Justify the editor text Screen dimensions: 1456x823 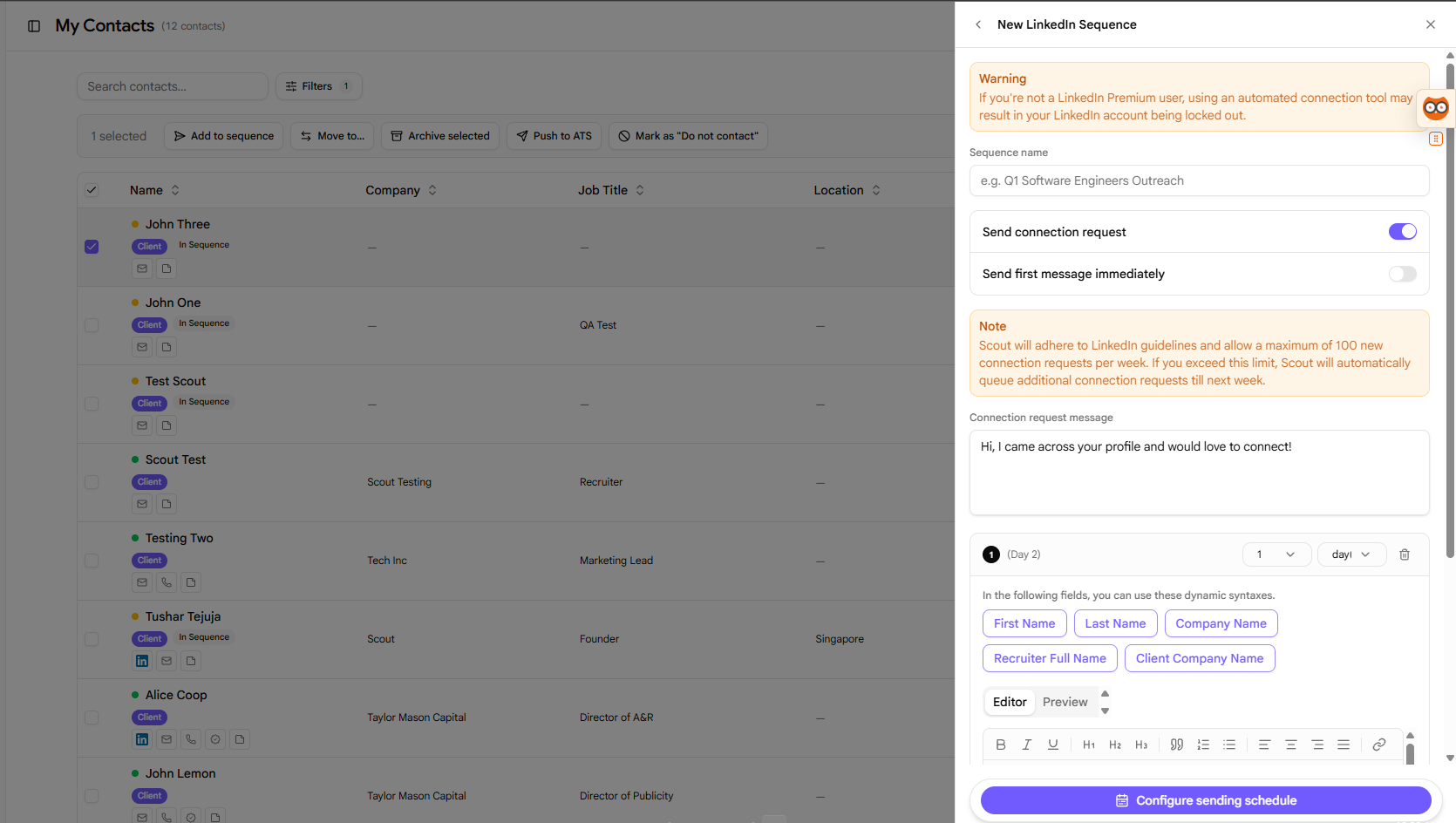pyautogui.click(x=1344, y=745)
